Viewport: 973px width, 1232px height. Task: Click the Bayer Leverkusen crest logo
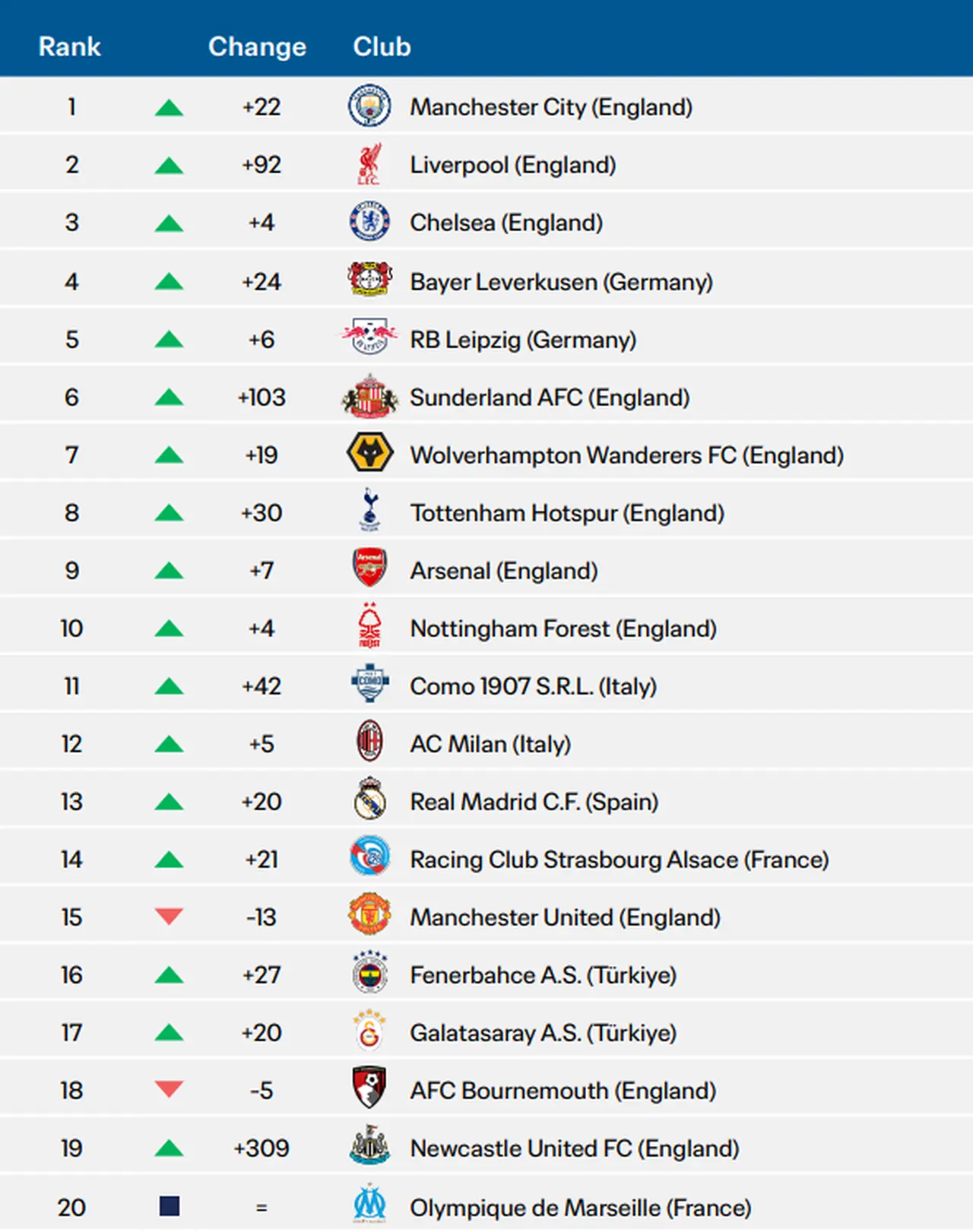(369, 280)
